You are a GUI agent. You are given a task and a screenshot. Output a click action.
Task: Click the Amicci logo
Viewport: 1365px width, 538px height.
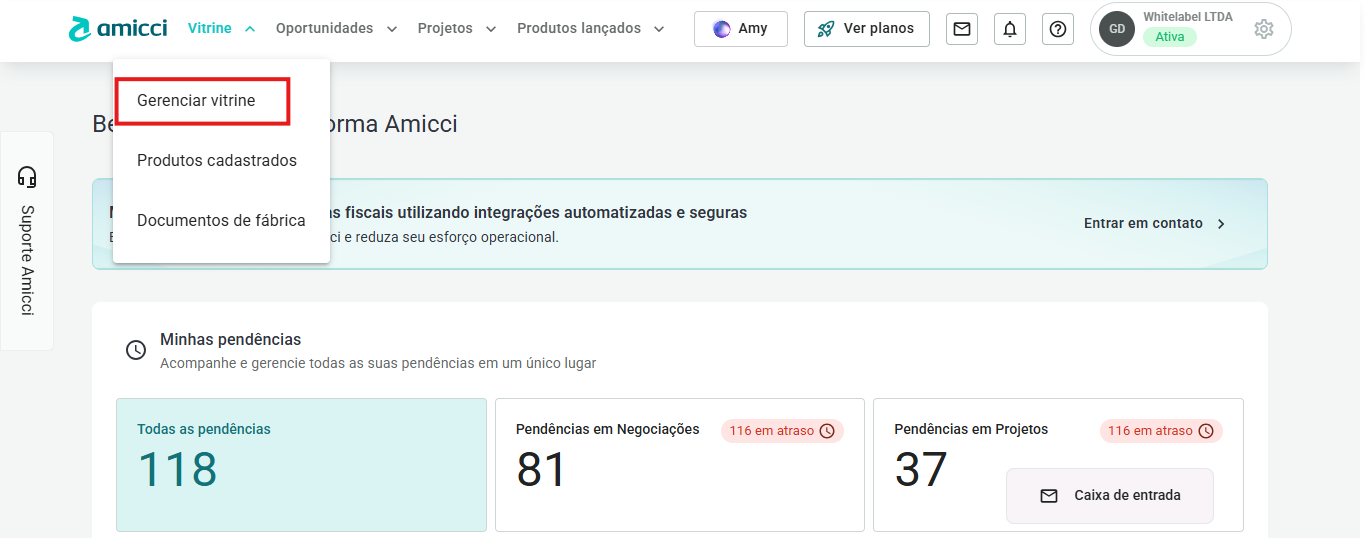click(x=117, y=29)
